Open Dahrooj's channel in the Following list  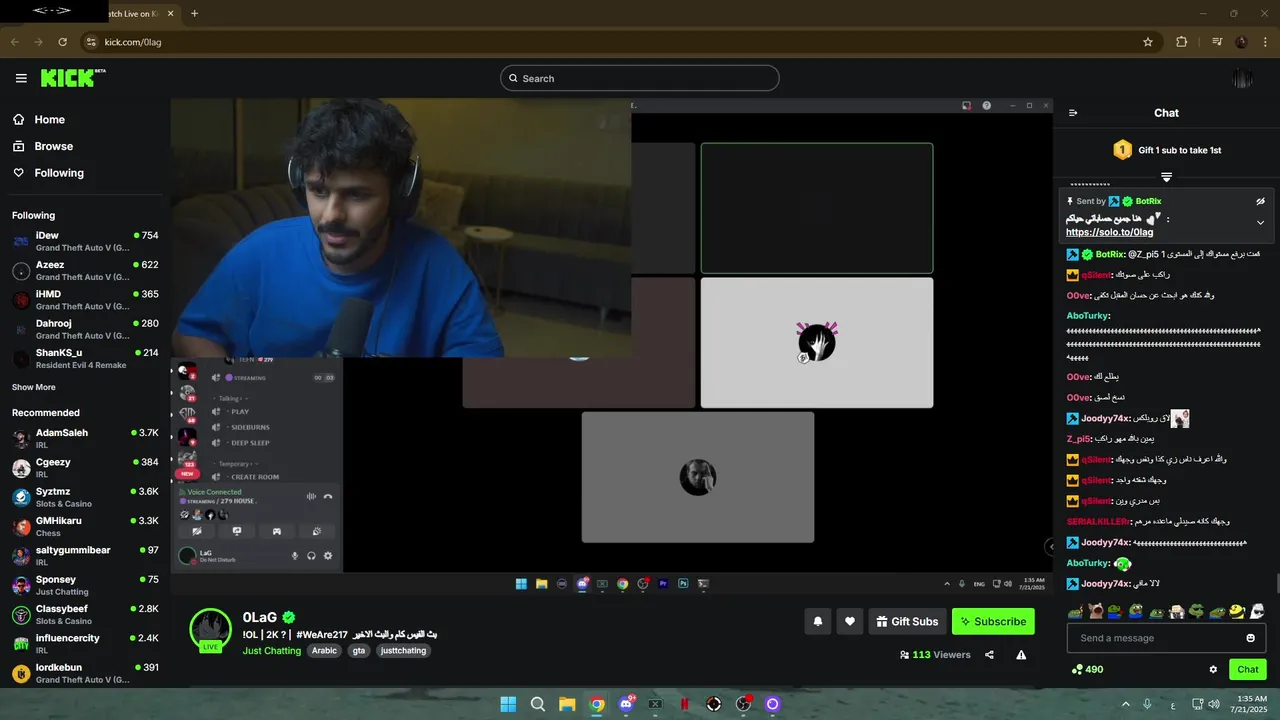click(85, 329)
